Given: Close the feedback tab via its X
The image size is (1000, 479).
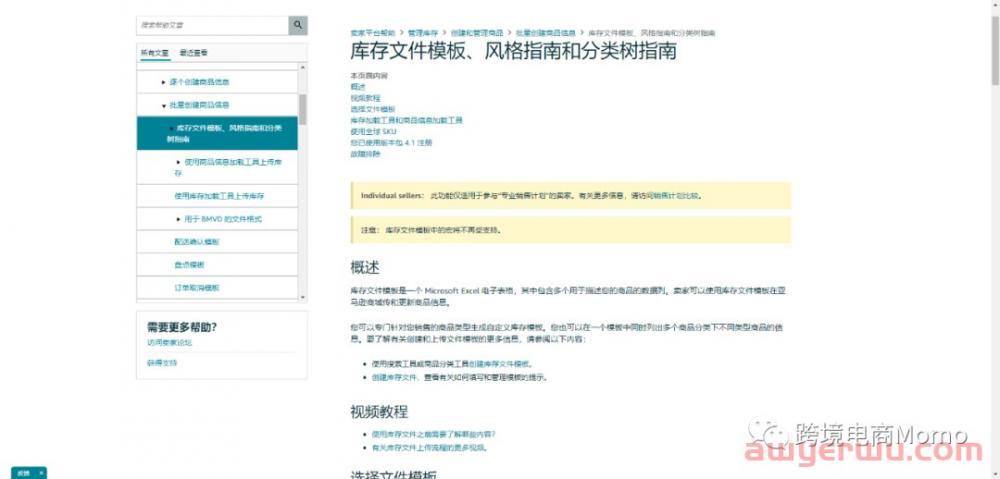Looking at the screenshot, I should pyautogui.click(x=40, y=473).
